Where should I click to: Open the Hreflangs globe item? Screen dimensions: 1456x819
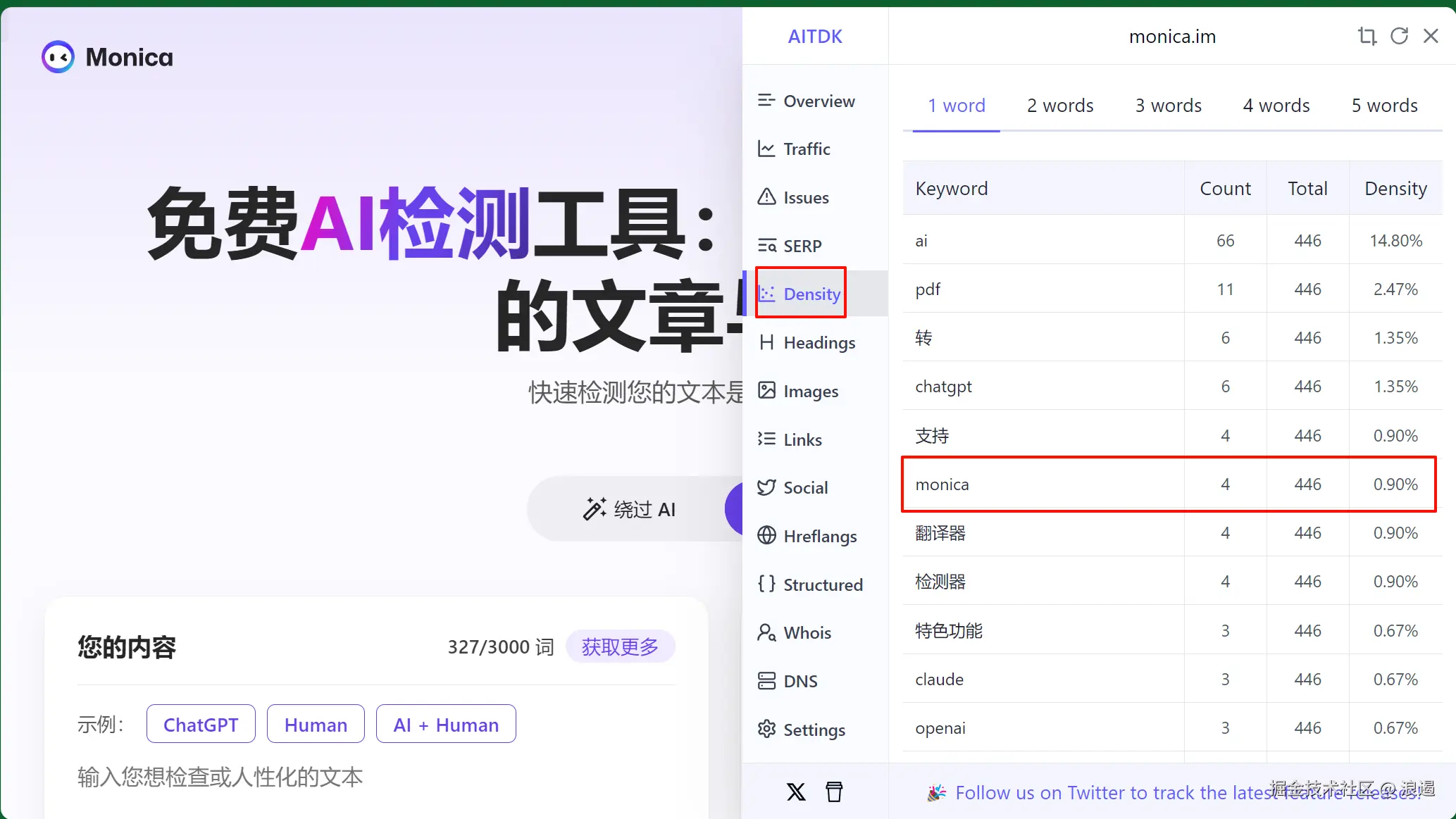[x=819, y=536]
